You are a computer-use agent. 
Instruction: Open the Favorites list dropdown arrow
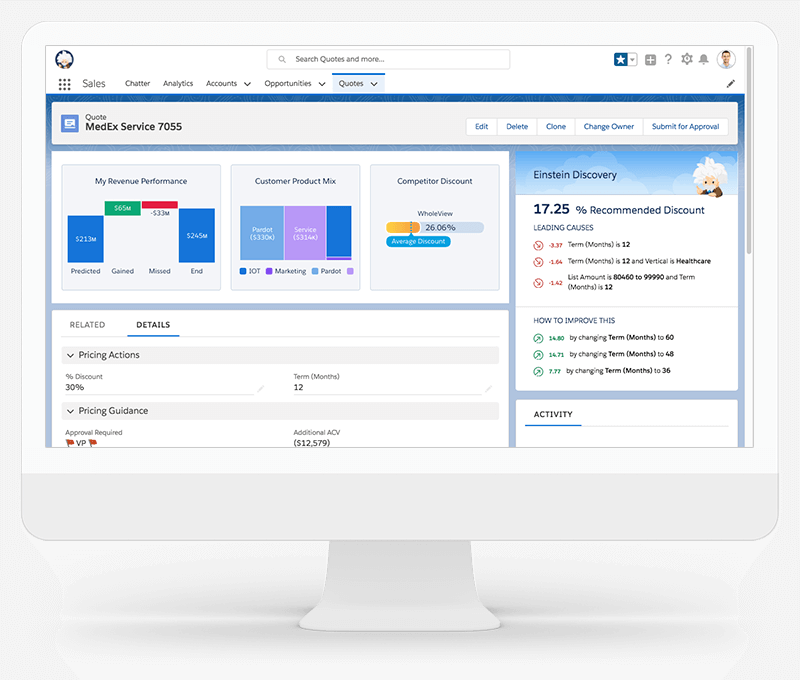[x=633, y=60]
